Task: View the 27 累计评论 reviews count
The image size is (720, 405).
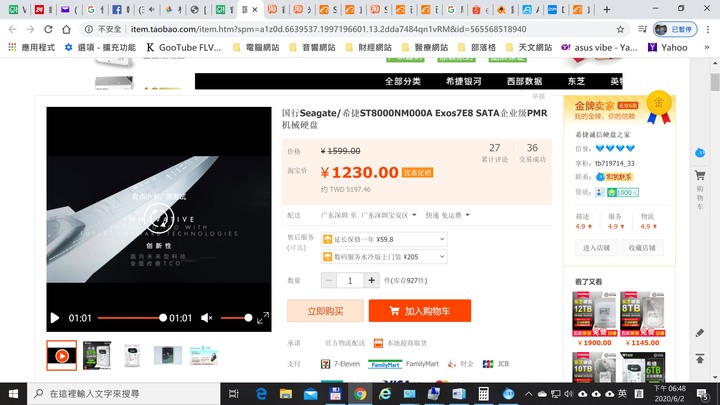Action: tap(495, 153)
